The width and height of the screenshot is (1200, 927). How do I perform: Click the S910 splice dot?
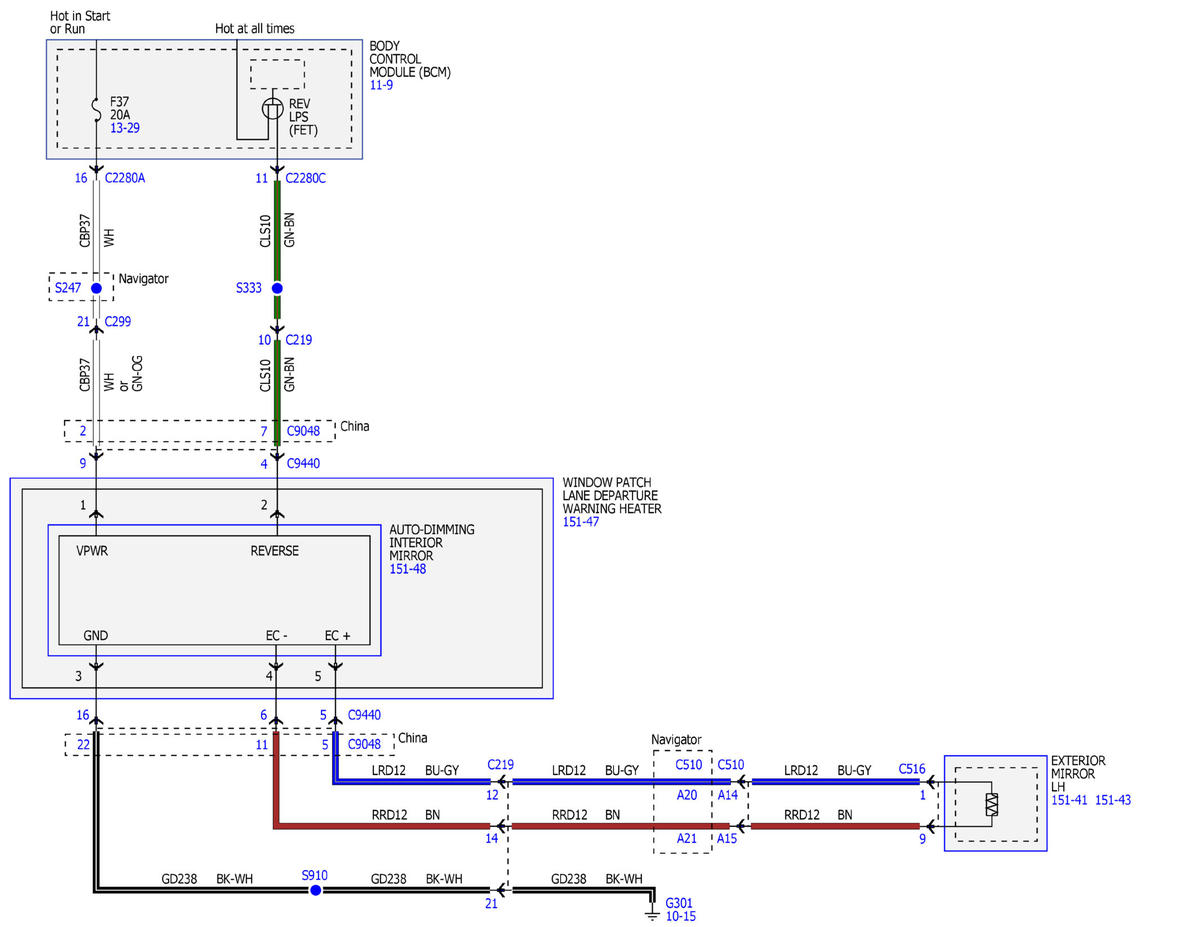click(315, 890)
